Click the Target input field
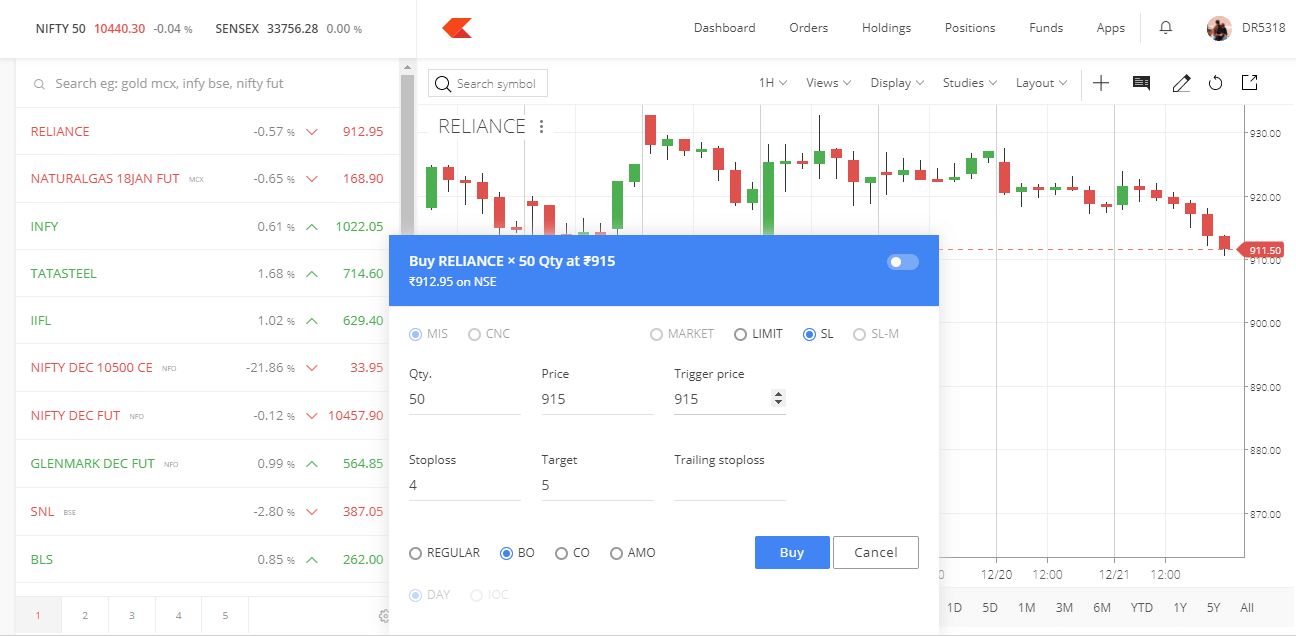1296x636 pixels. click(x=598, y=485)
